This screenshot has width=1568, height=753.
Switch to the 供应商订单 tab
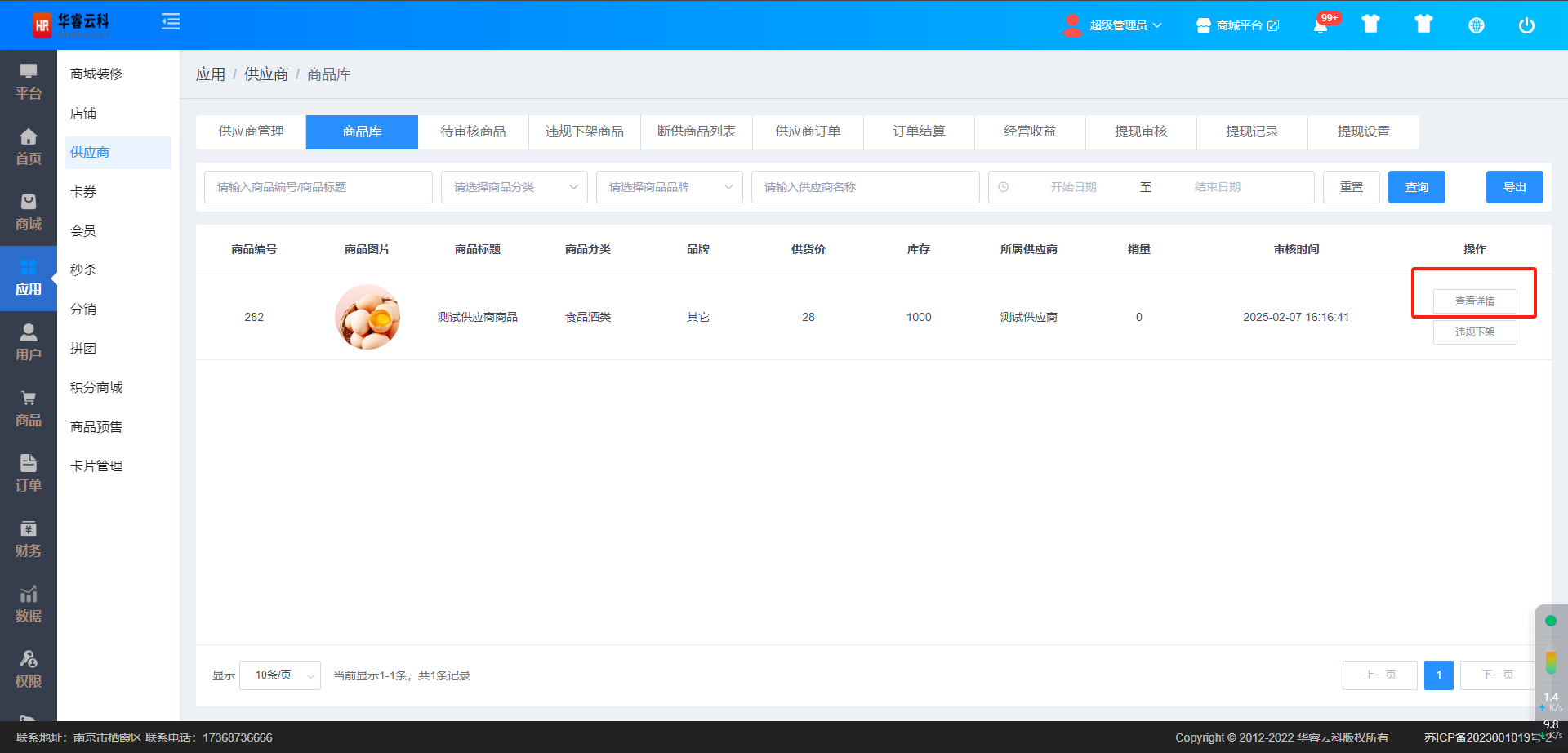pos(808,131)
